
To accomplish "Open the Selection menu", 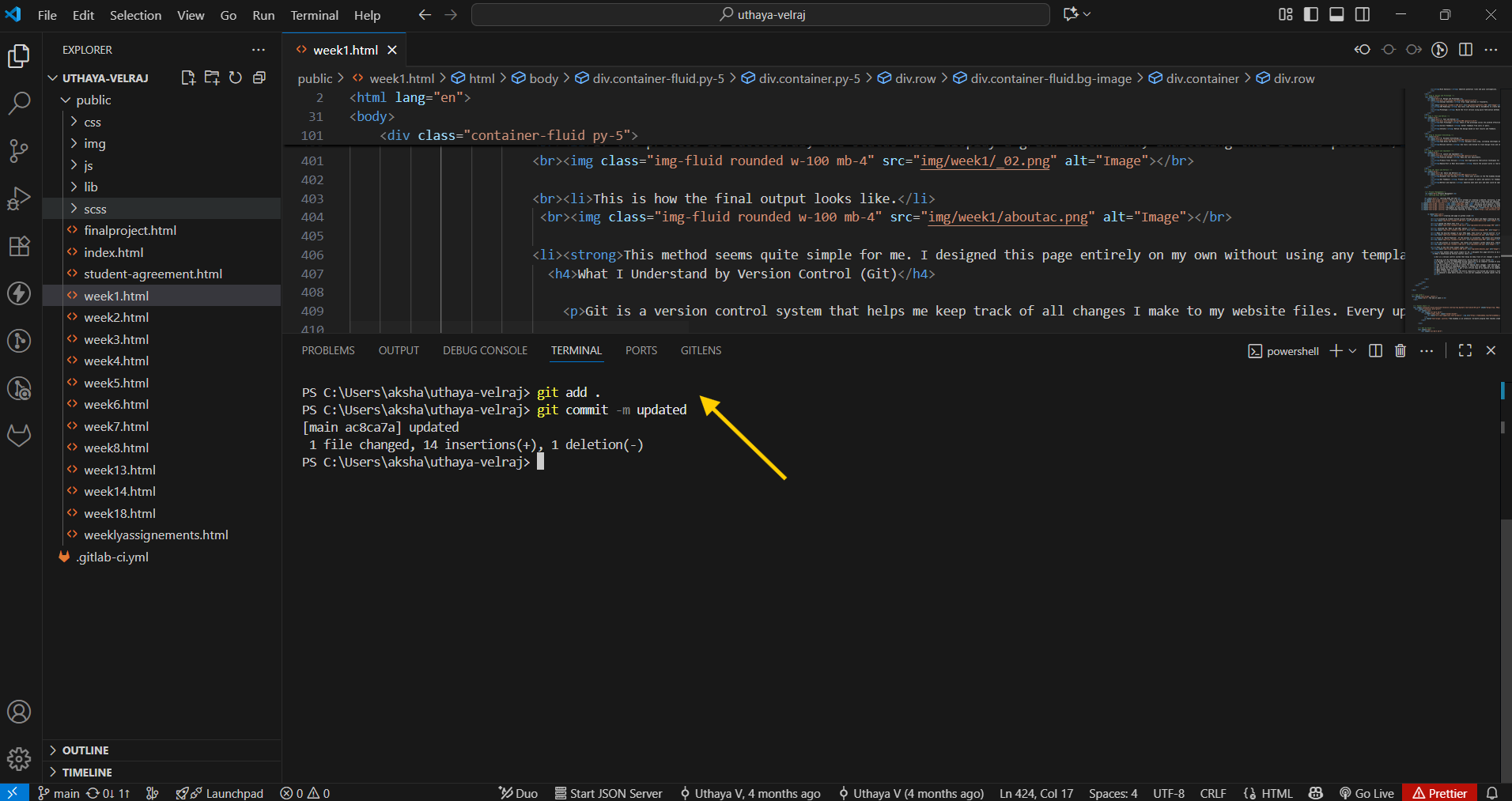I will (135, 15).
